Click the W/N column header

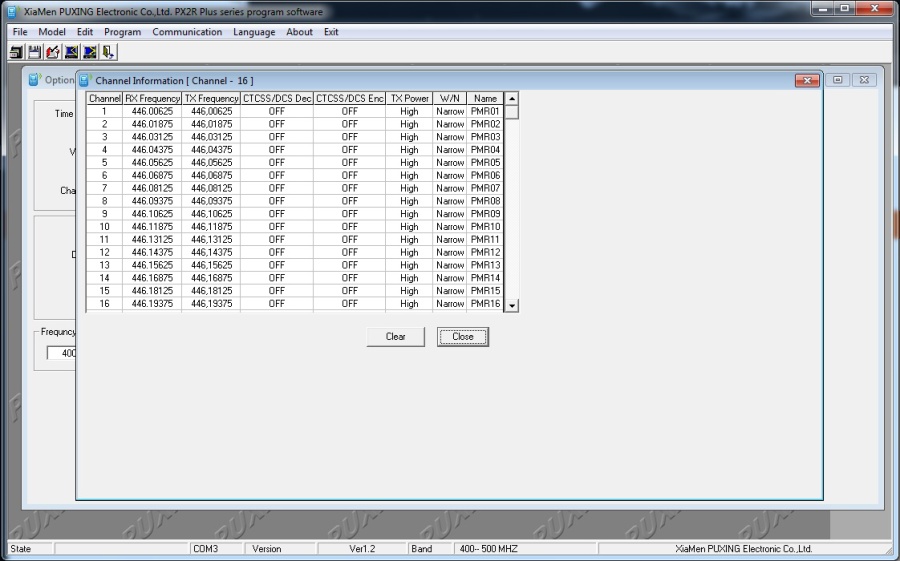pyautogui.click(x=449, y=99)
